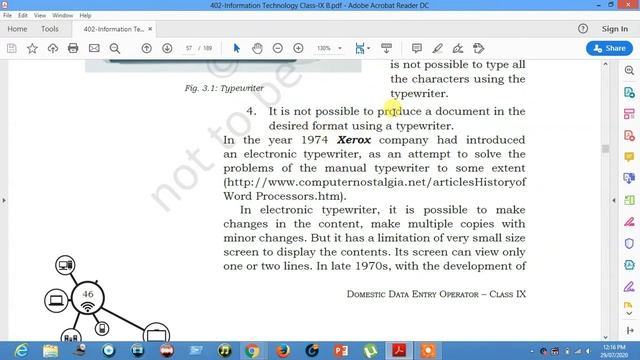640x360 pixels.
Task: Open the teal PDF tool in the right pane
Action: click(629, 265)
